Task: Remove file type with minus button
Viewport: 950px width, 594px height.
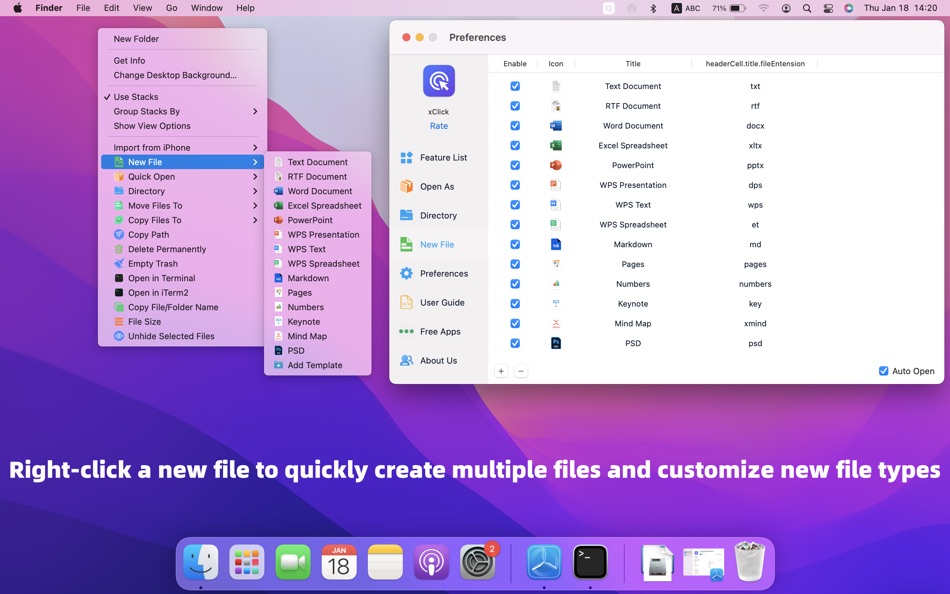Action: 520,371
